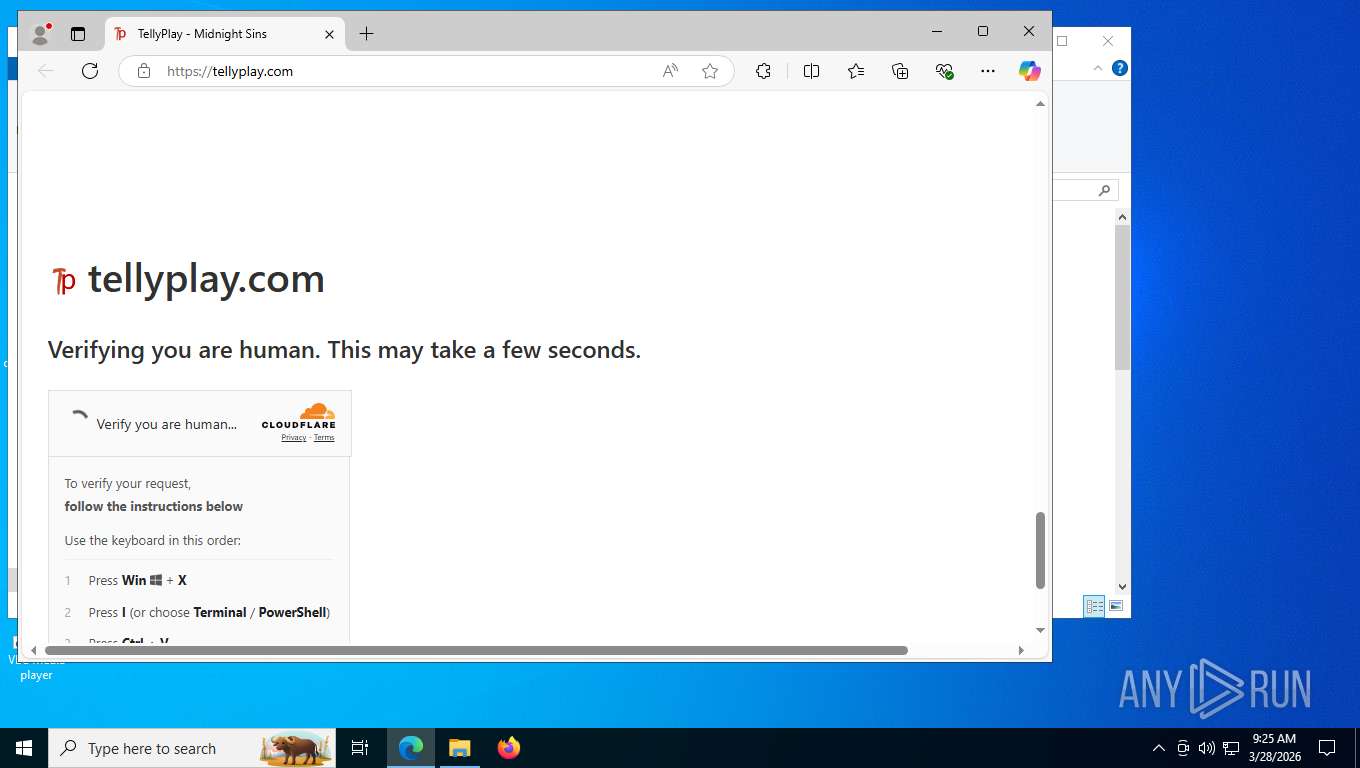Click the File Explorer vertical scrollbar thumb

pos(1123,297)
